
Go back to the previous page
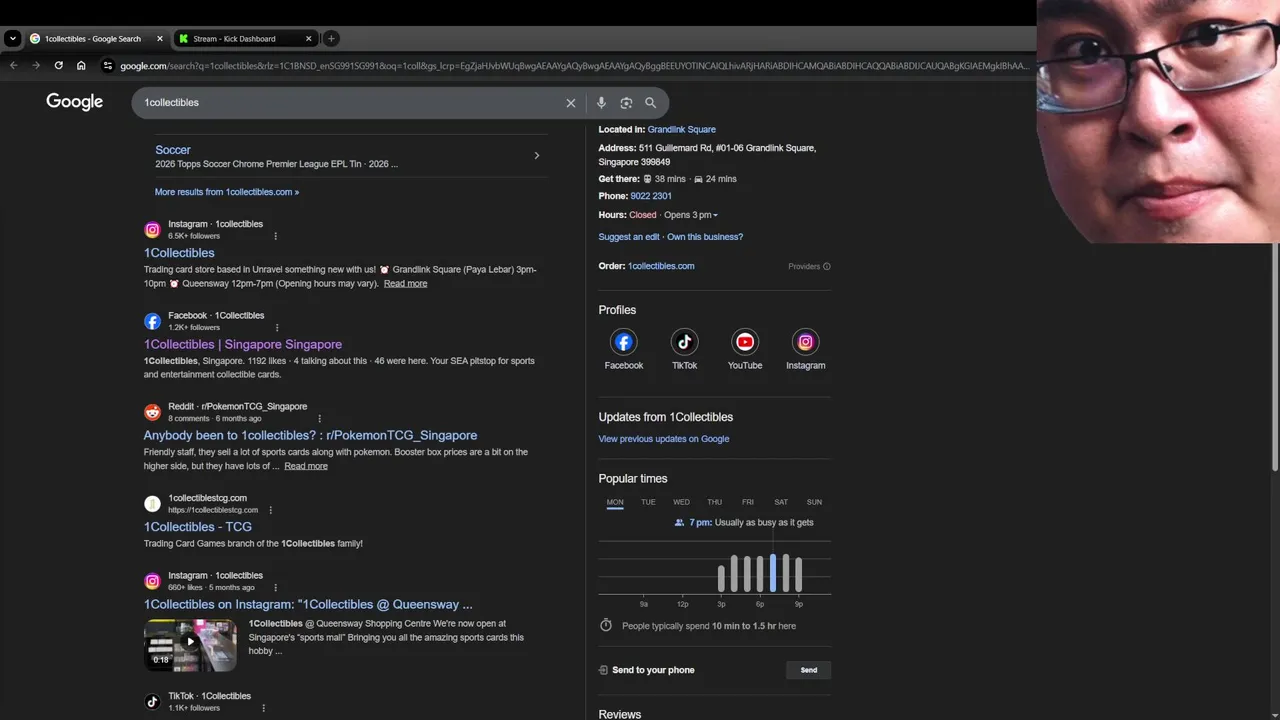click(13, 66)
